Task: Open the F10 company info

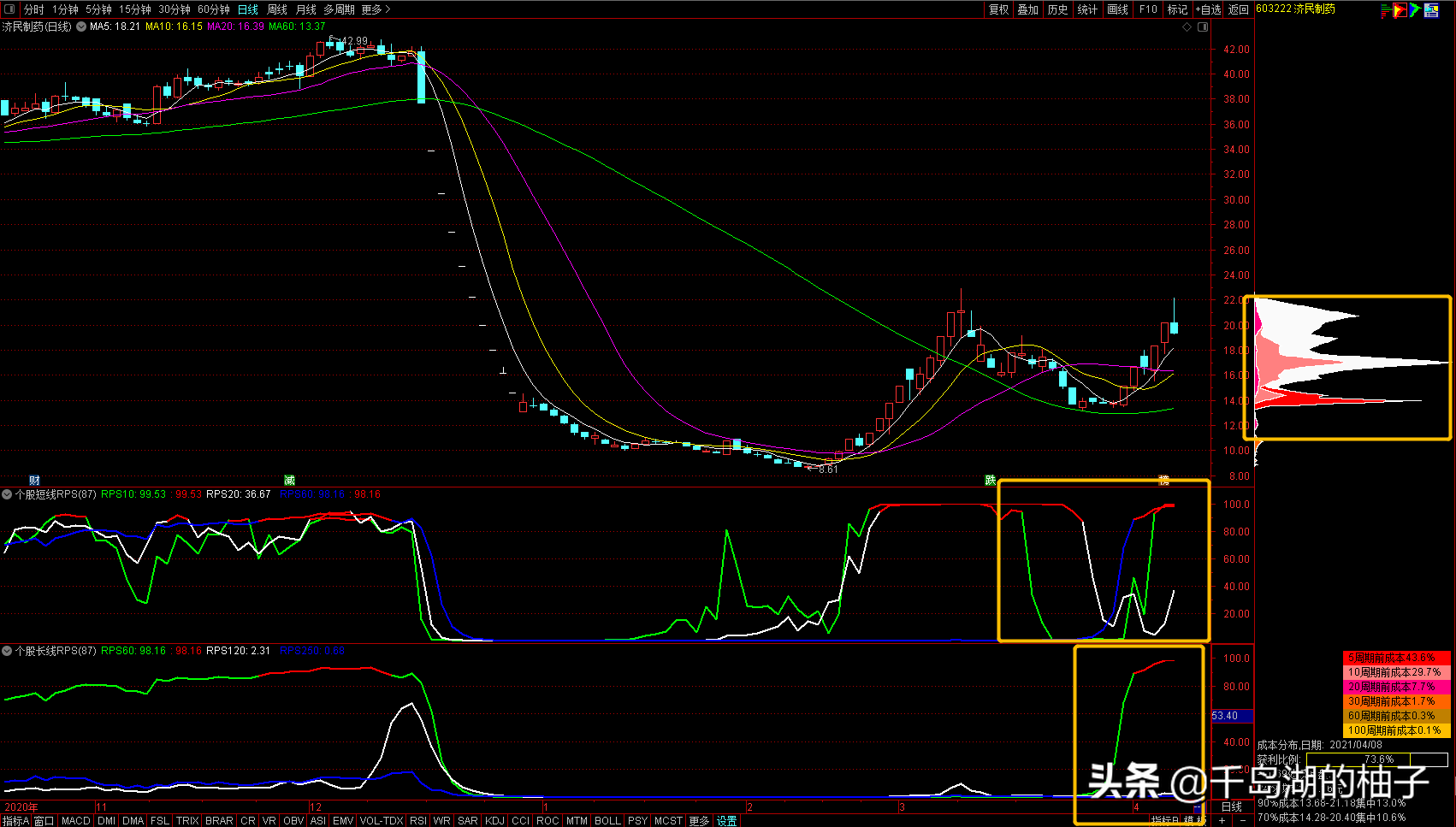Action: point(1148,9)
